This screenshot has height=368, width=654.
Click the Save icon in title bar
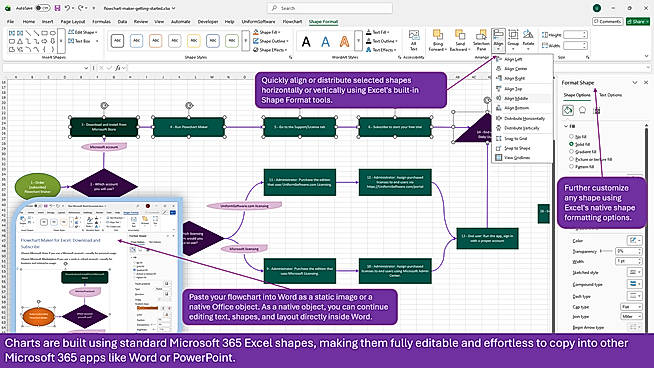pyautogui.click(x=57, y=8)
